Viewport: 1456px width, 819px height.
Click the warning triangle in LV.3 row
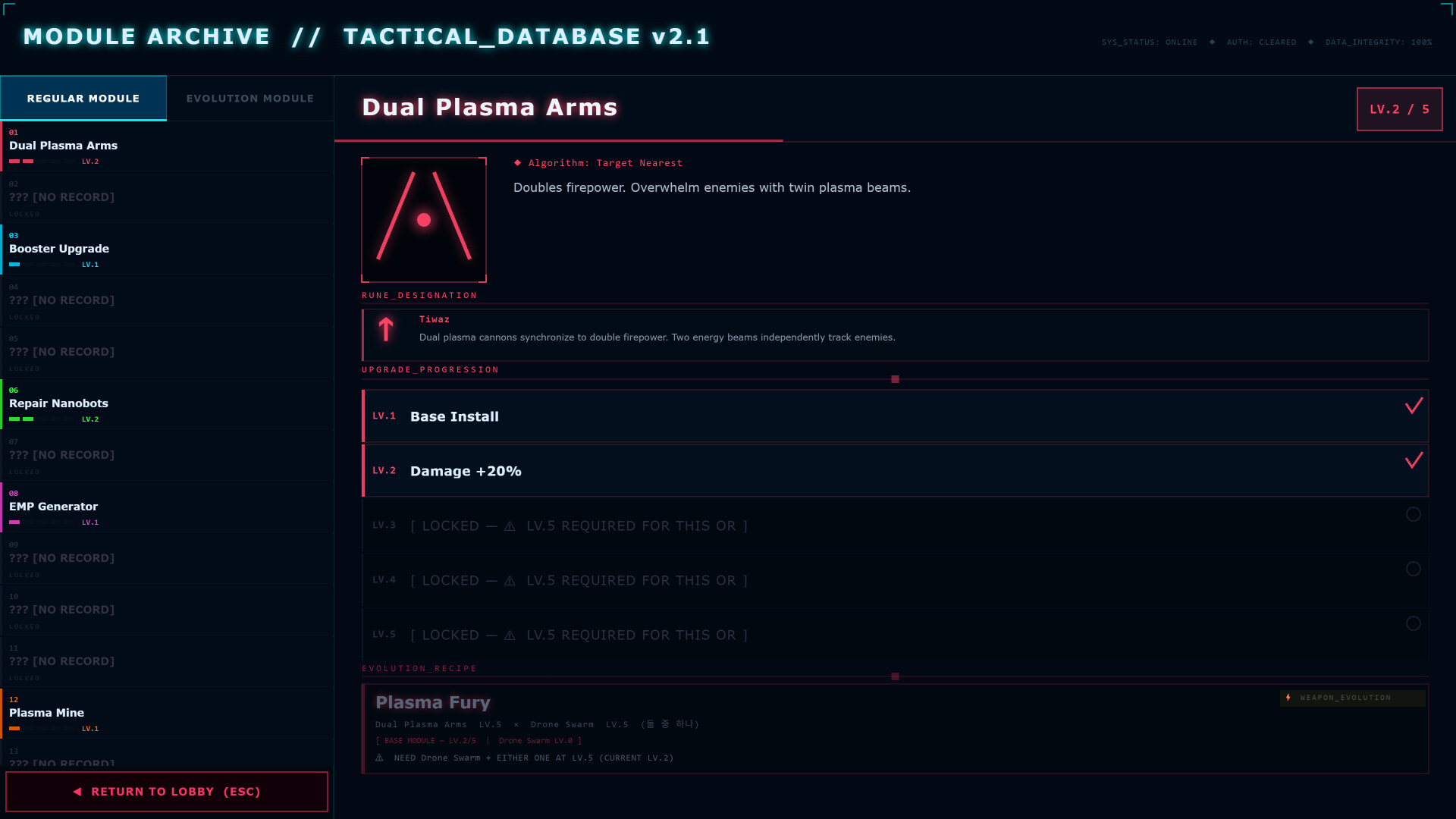[x=510, y=526]
